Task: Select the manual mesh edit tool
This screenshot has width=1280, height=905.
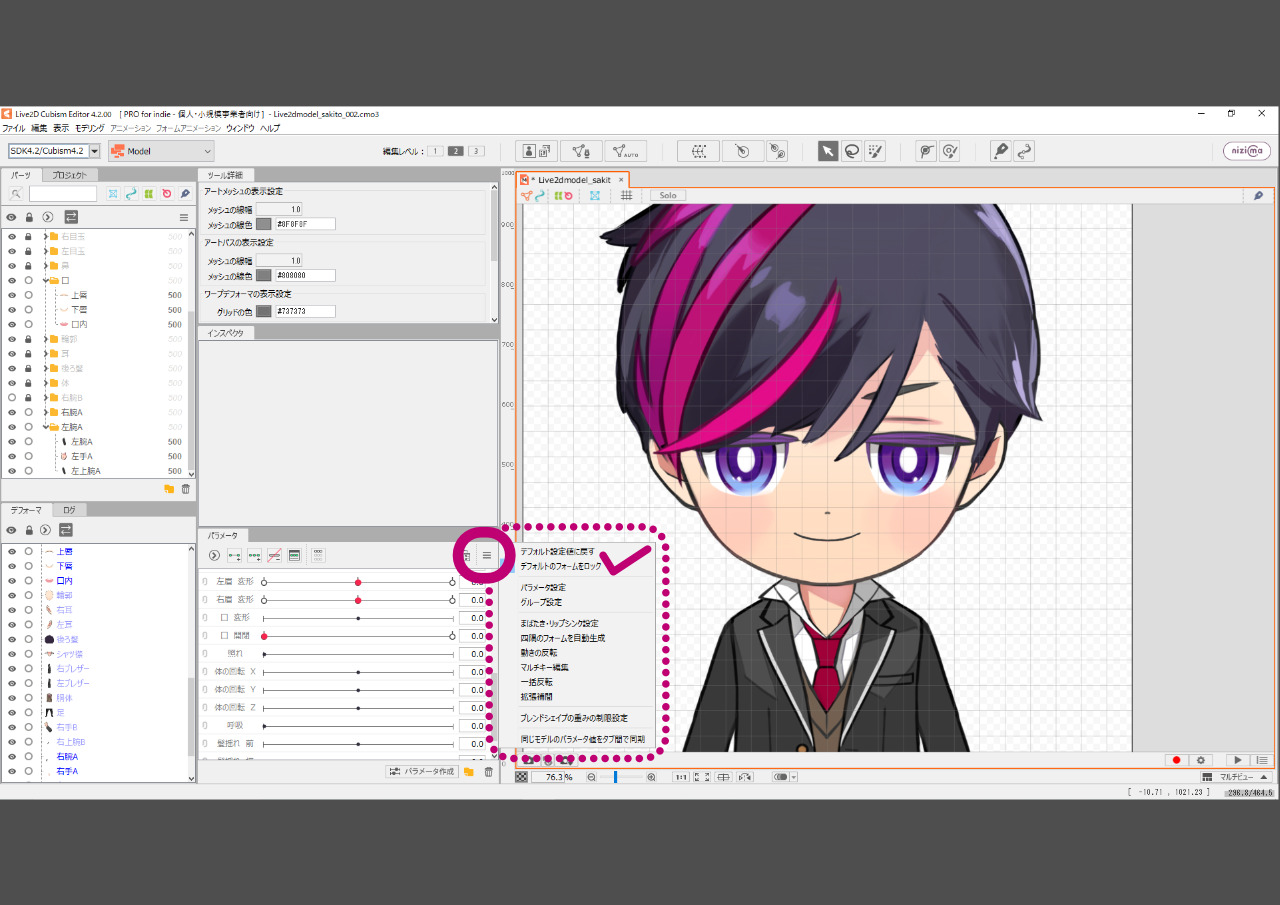Action: (581, 151)
